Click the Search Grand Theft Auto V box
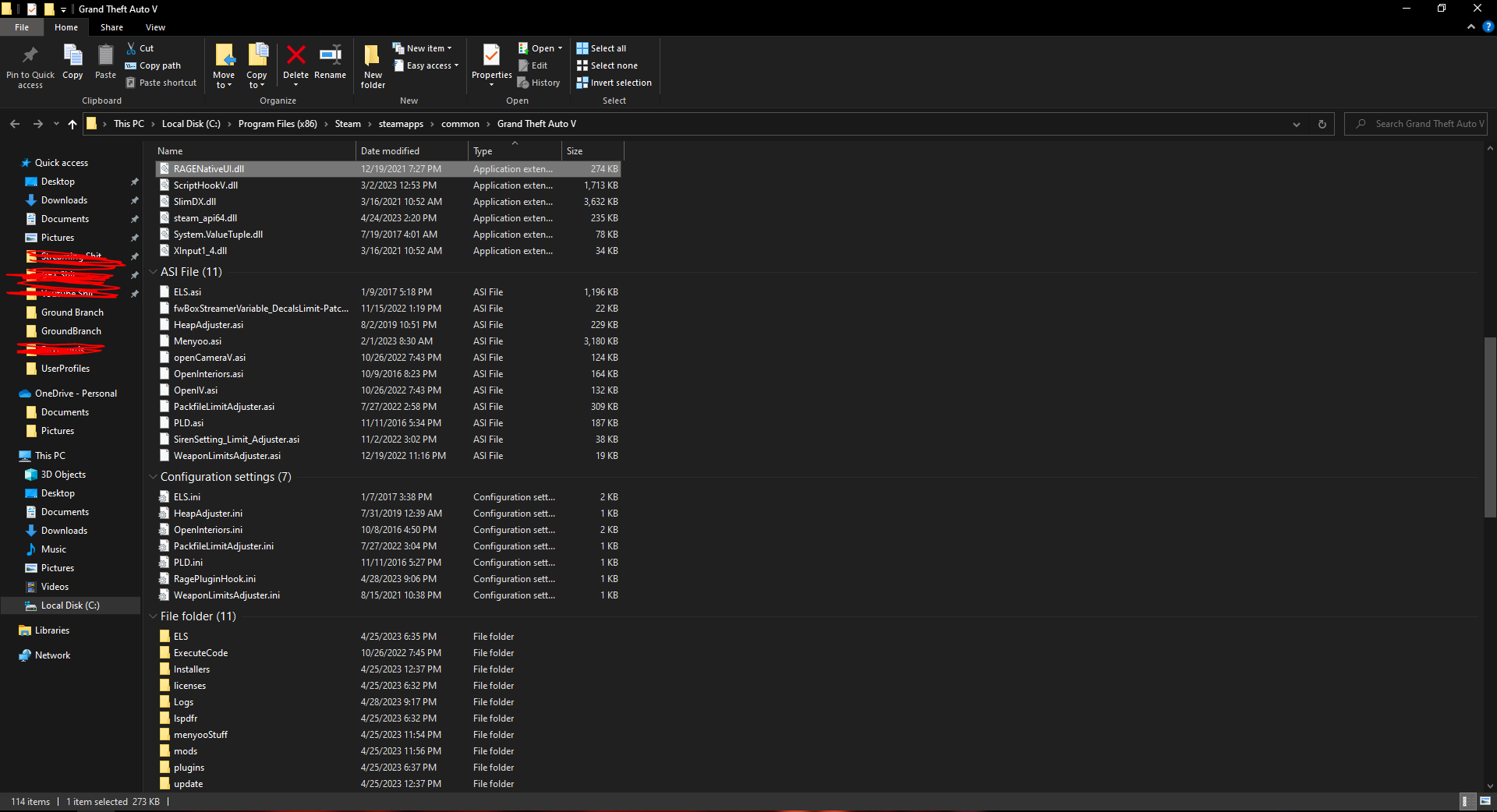The height and width of the screenshot is (812, 1497). 1416,124
